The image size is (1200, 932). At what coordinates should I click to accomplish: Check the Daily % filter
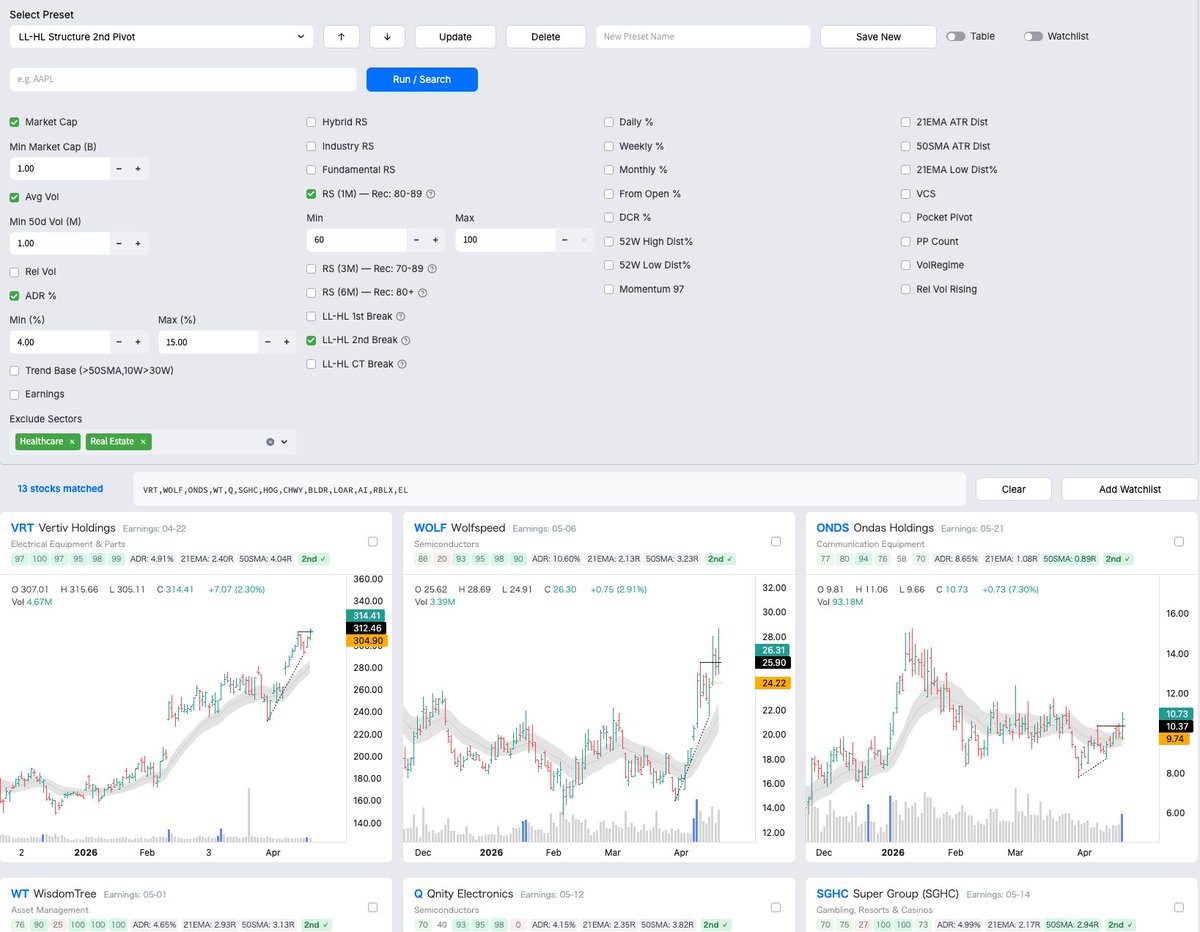[x=609, y=122]
